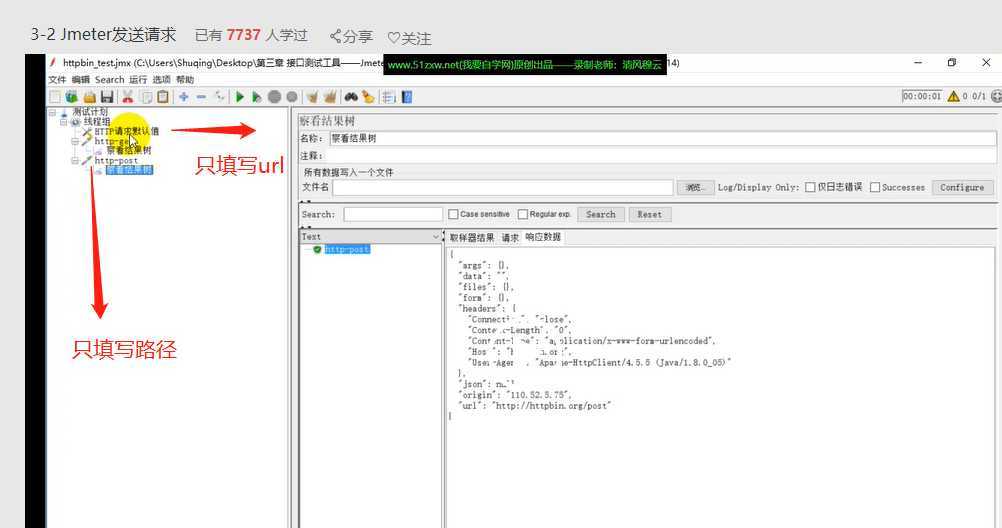
Task: Start the test with the green play icon
Action: (x=240, y=97)
